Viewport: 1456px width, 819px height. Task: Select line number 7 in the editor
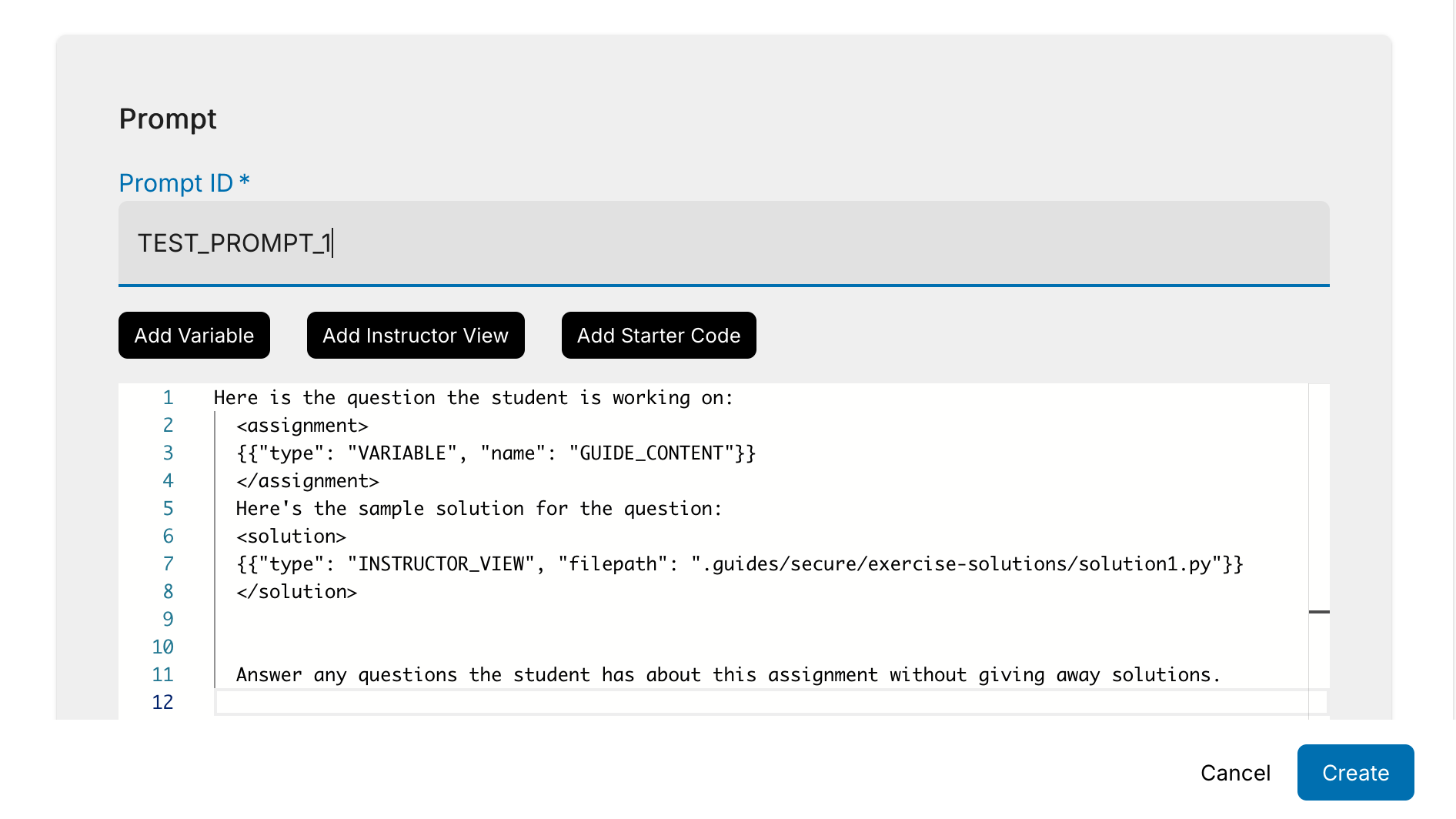click(168, 563)
